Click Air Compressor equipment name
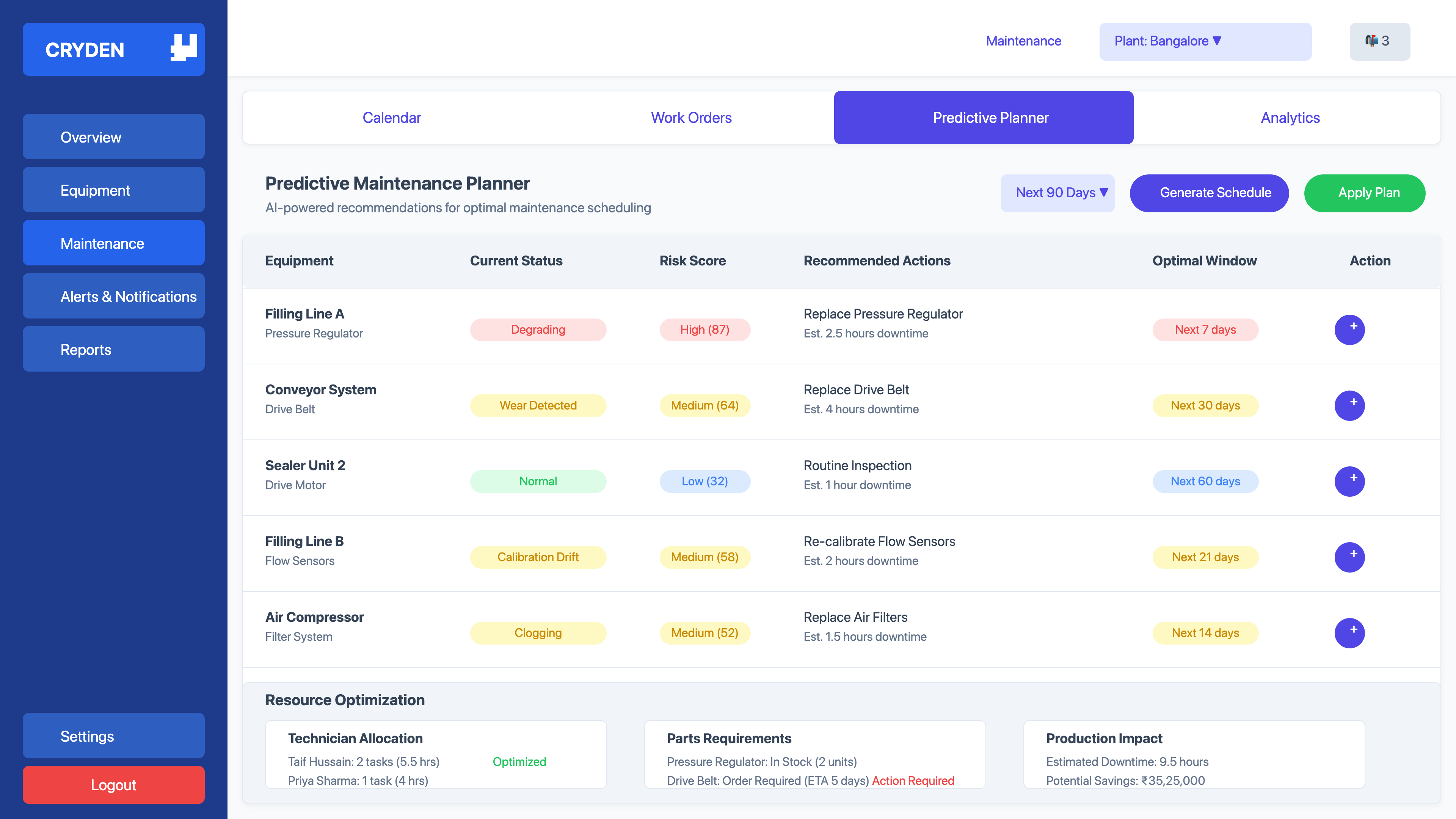Viewport: 1456px width, 819px height. pos(314,617)
